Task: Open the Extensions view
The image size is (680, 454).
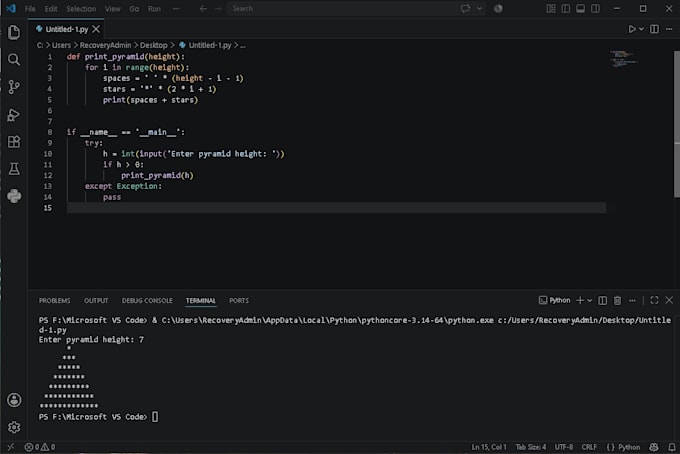Action: point(14,142)
